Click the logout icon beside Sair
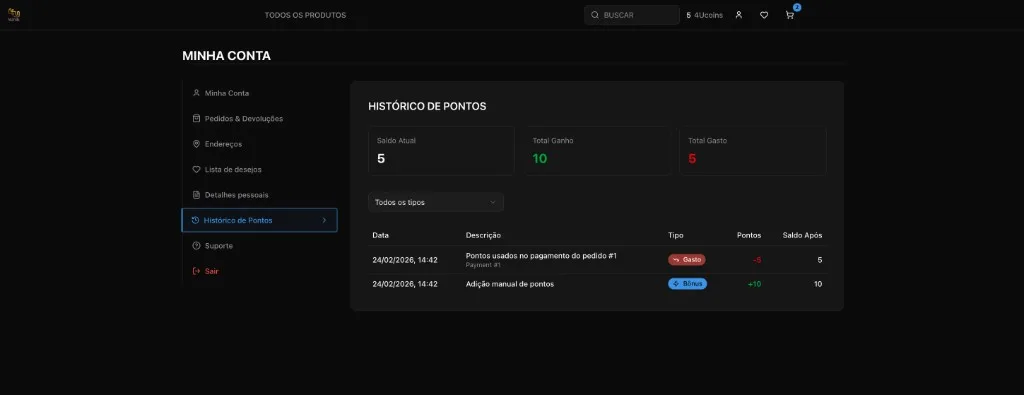Viewport: 1024px width, 395px height. [196, 271]
